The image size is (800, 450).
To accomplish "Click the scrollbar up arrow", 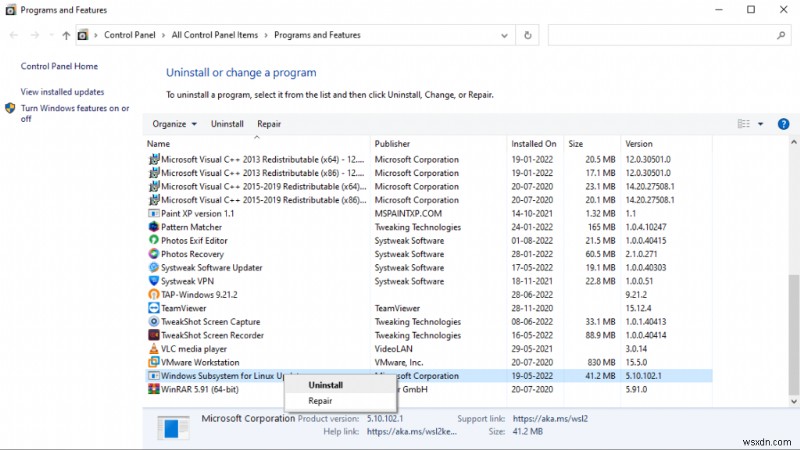I will point(793,142).
